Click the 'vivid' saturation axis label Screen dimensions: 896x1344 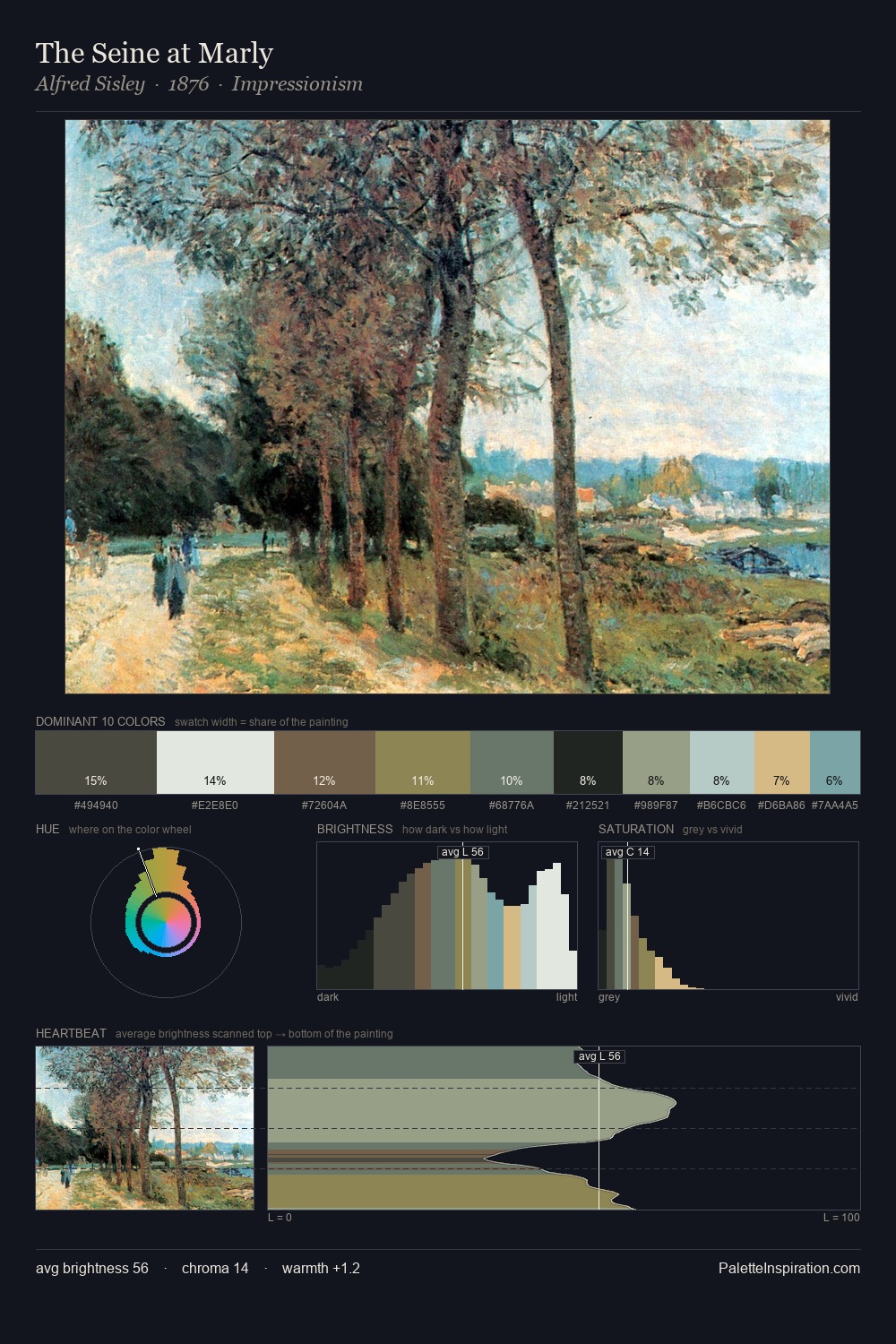[x=847, y=997]
